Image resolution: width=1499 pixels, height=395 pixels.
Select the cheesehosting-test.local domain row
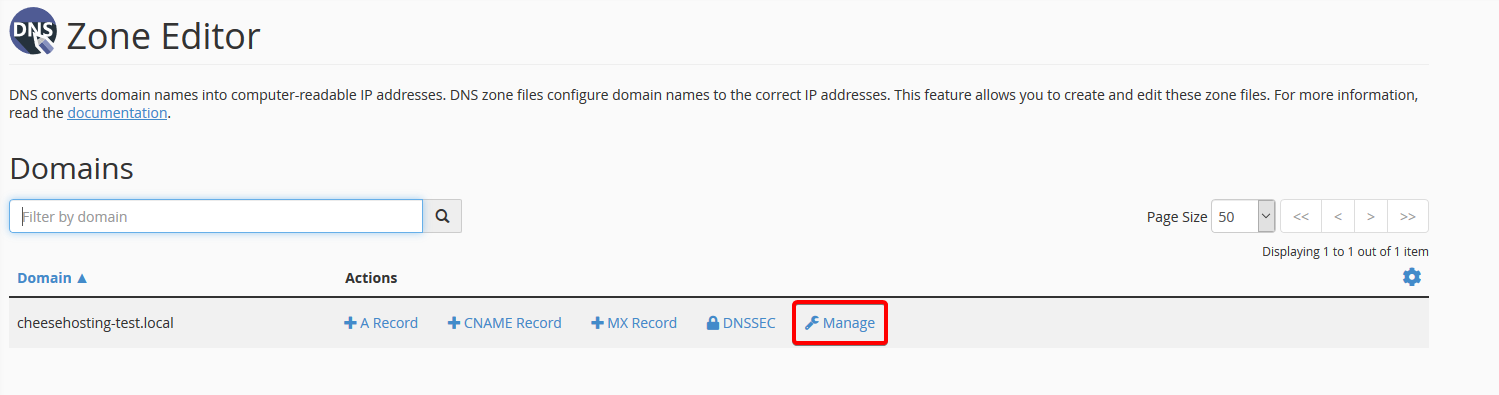pos(719,323)
